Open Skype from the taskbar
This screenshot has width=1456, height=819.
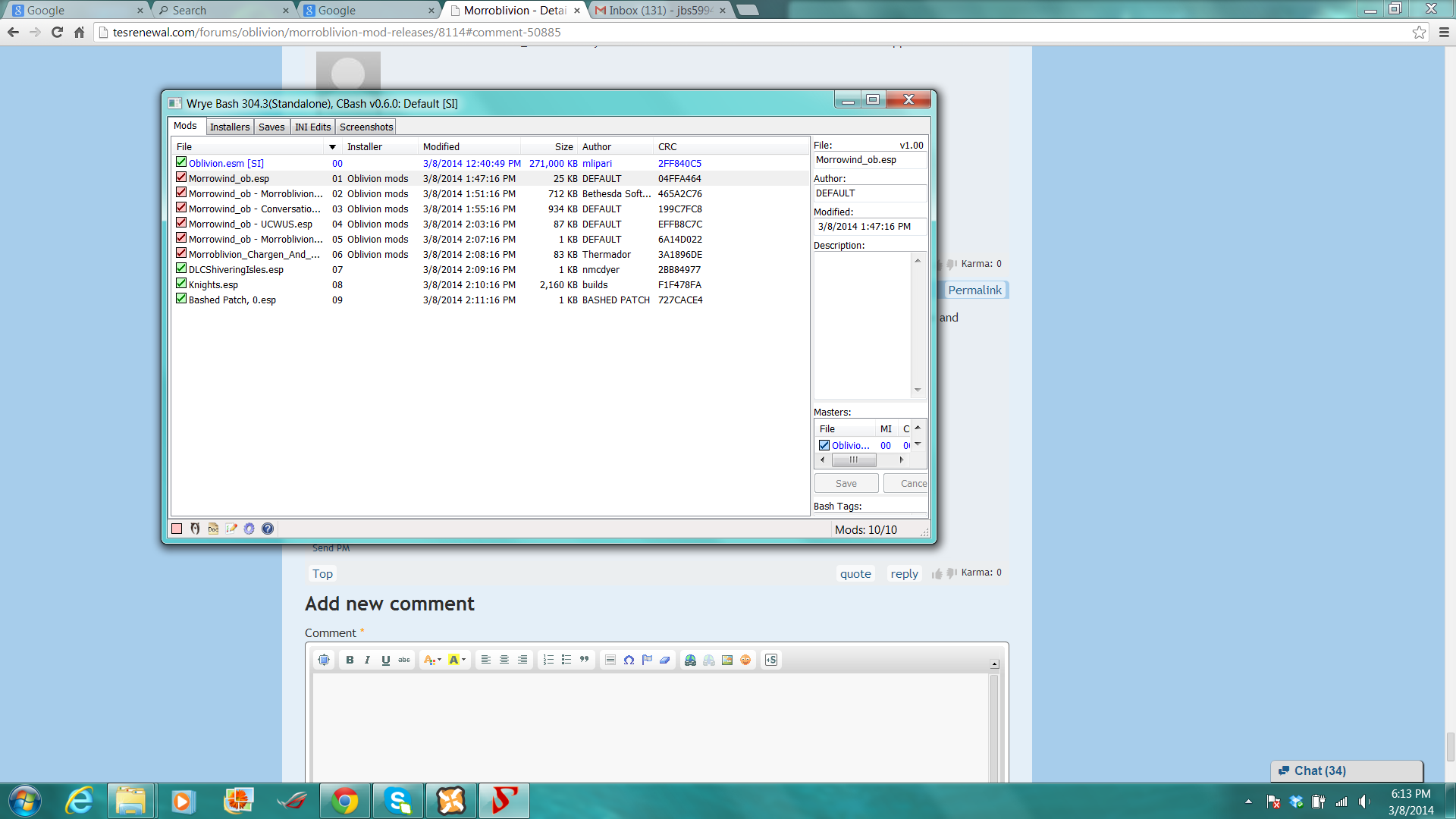398,801
